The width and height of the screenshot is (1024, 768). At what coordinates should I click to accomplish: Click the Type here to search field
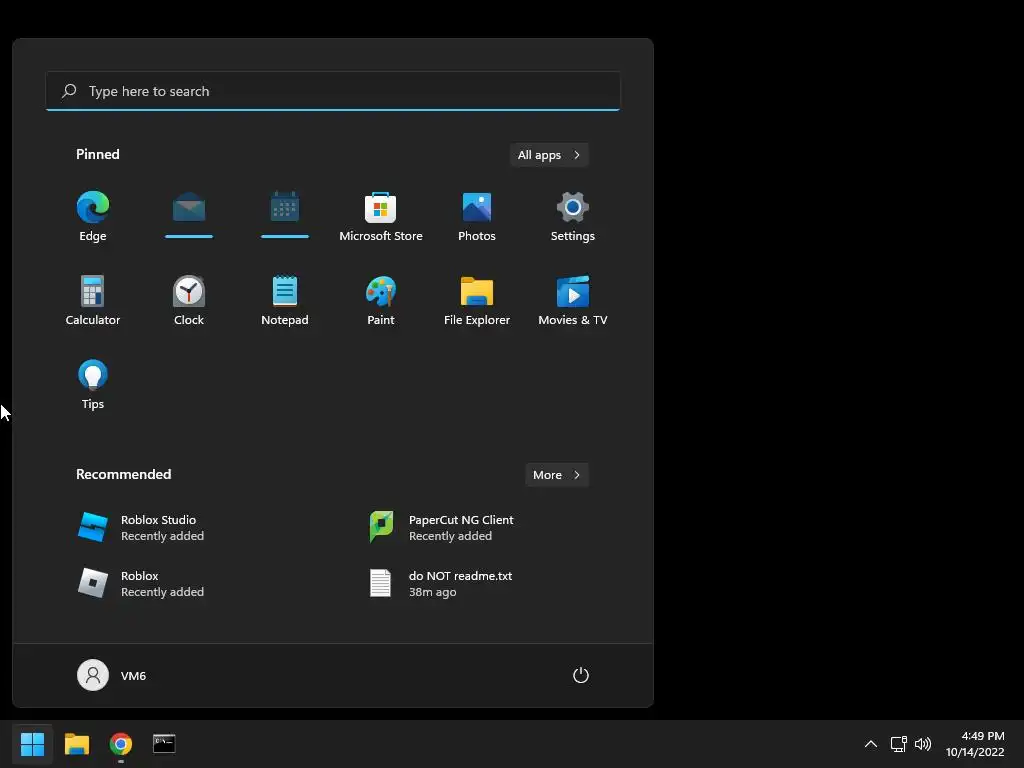pos(333,91)
